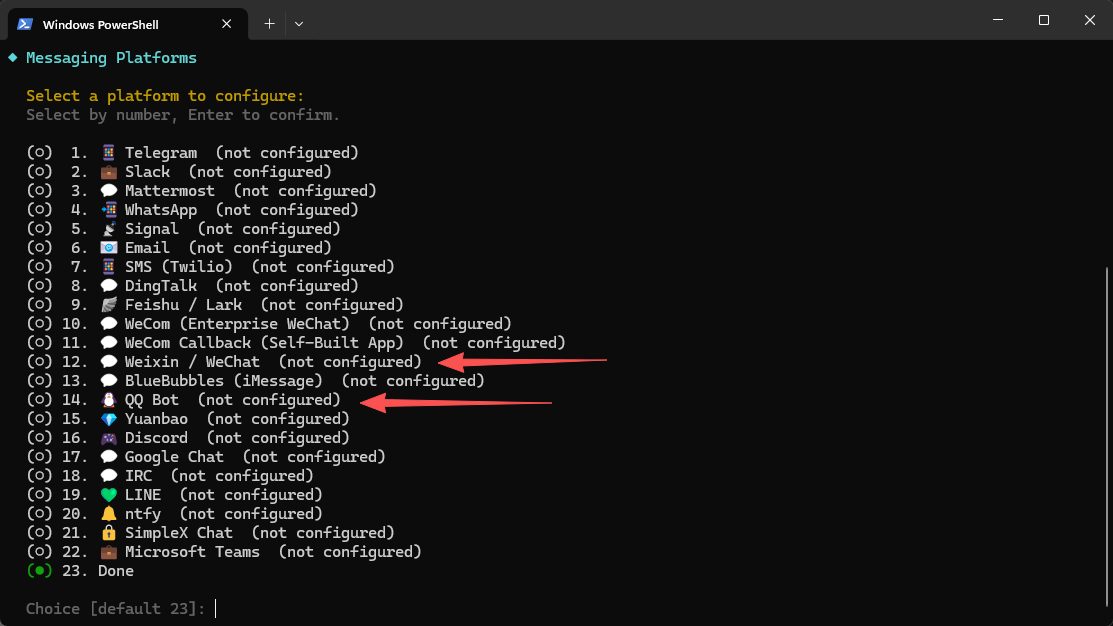This screenshot has height=626, width=1113.
Task: Click the 'Messaging Platforms' title text
Action: [x=111, y=57]
